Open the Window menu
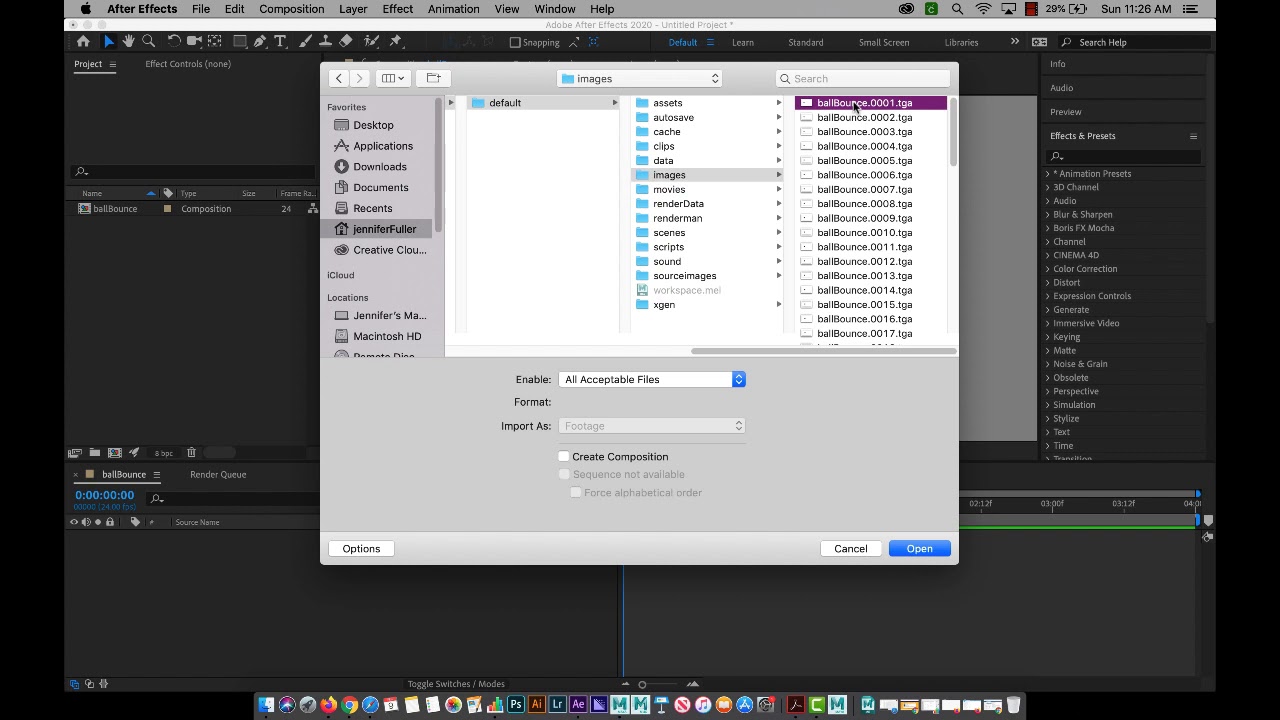Viewport: 1280px width, 720px height. [554, 9]
